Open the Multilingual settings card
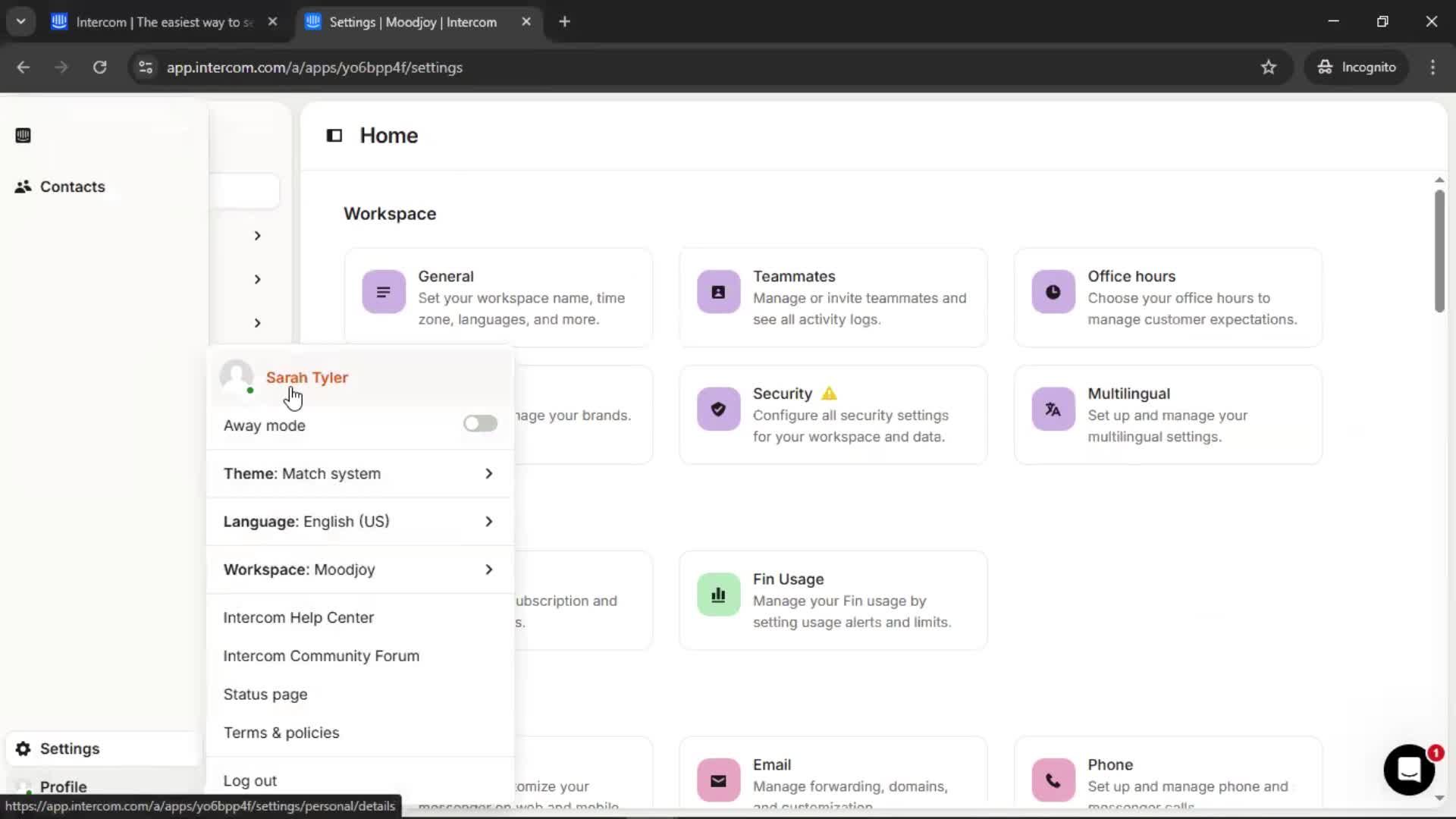The width and height of the screenshot is (1456, 819). pyautogui.click(x=1168, y=415)
